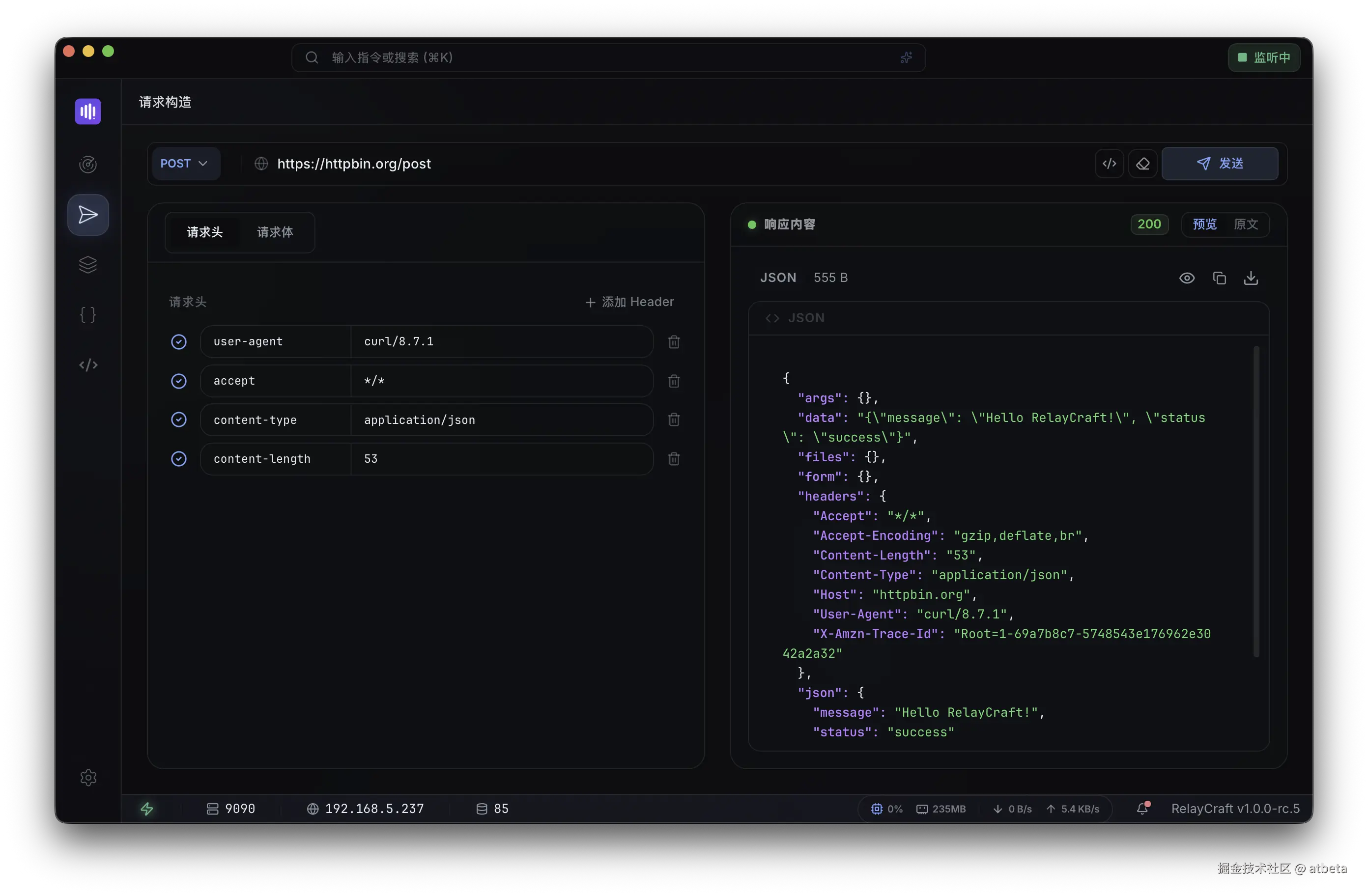Switch response view to 原文 tab

pyautogui.click(x=1246, y=224)
